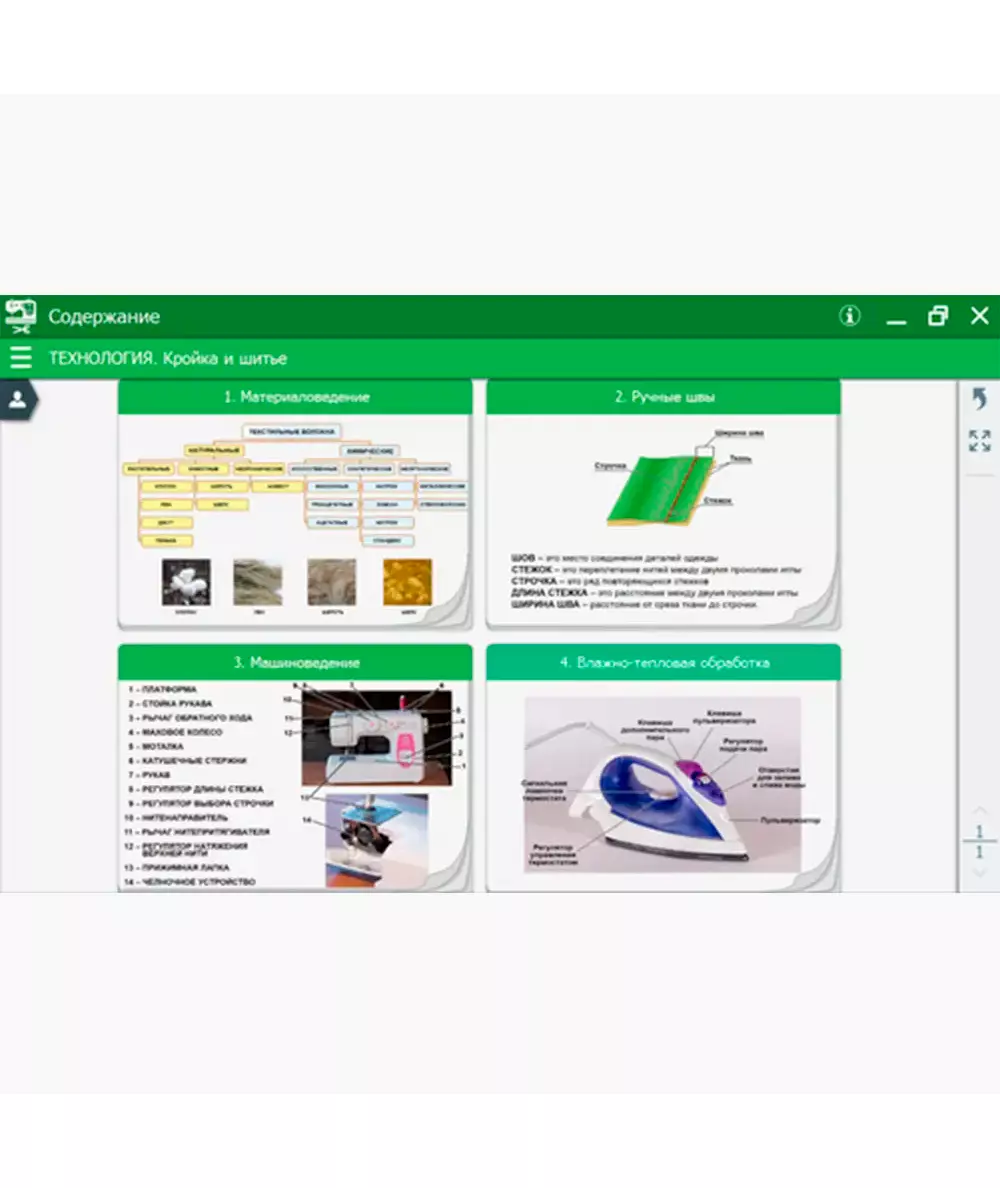Click the ТЕХНОЛОГИЯ. Кройка и шитье title
The image size is (1000, 1188).
[168, 358]
